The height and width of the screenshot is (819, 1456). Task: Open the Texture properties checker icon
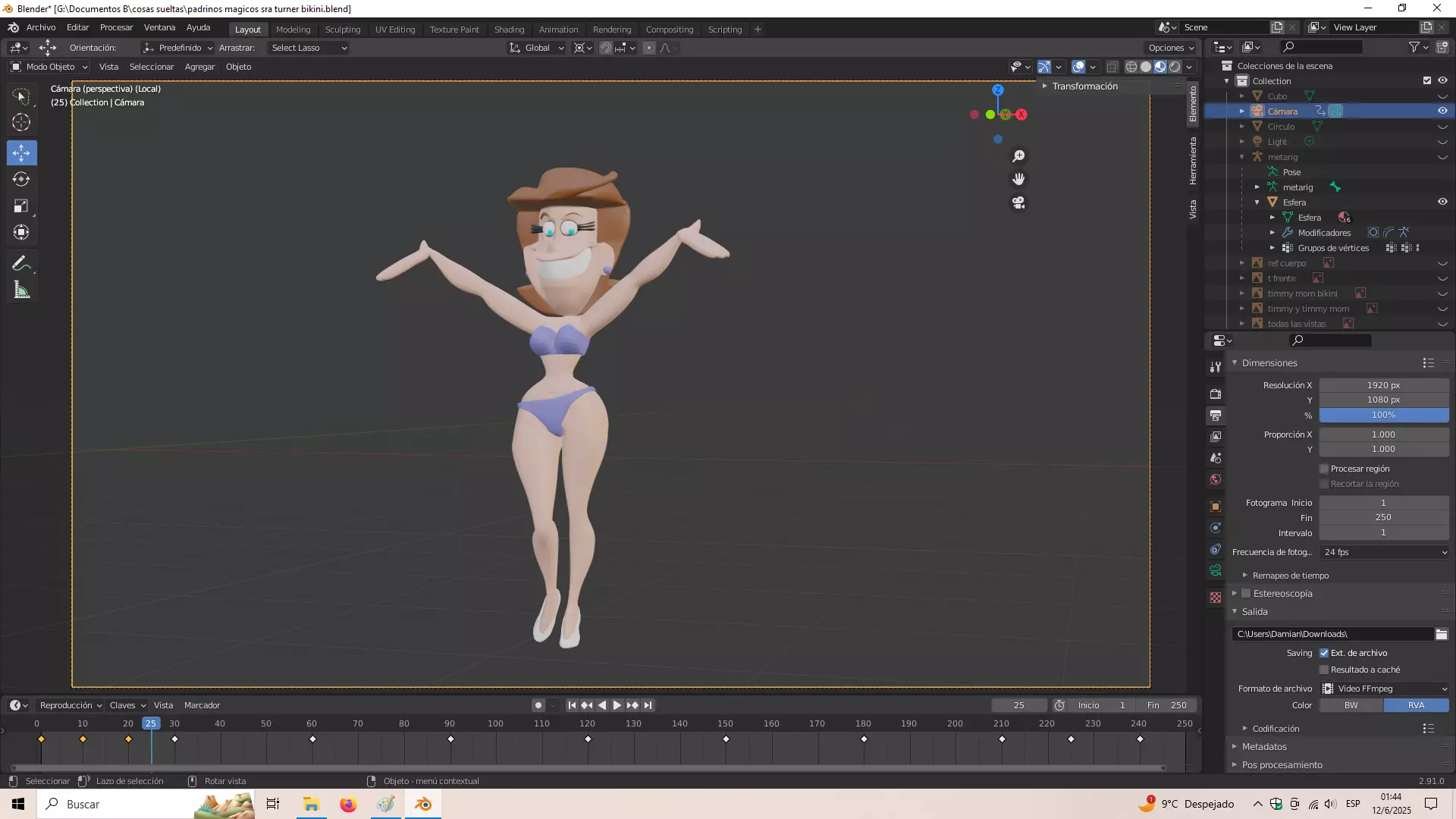tap(1216, 598)
